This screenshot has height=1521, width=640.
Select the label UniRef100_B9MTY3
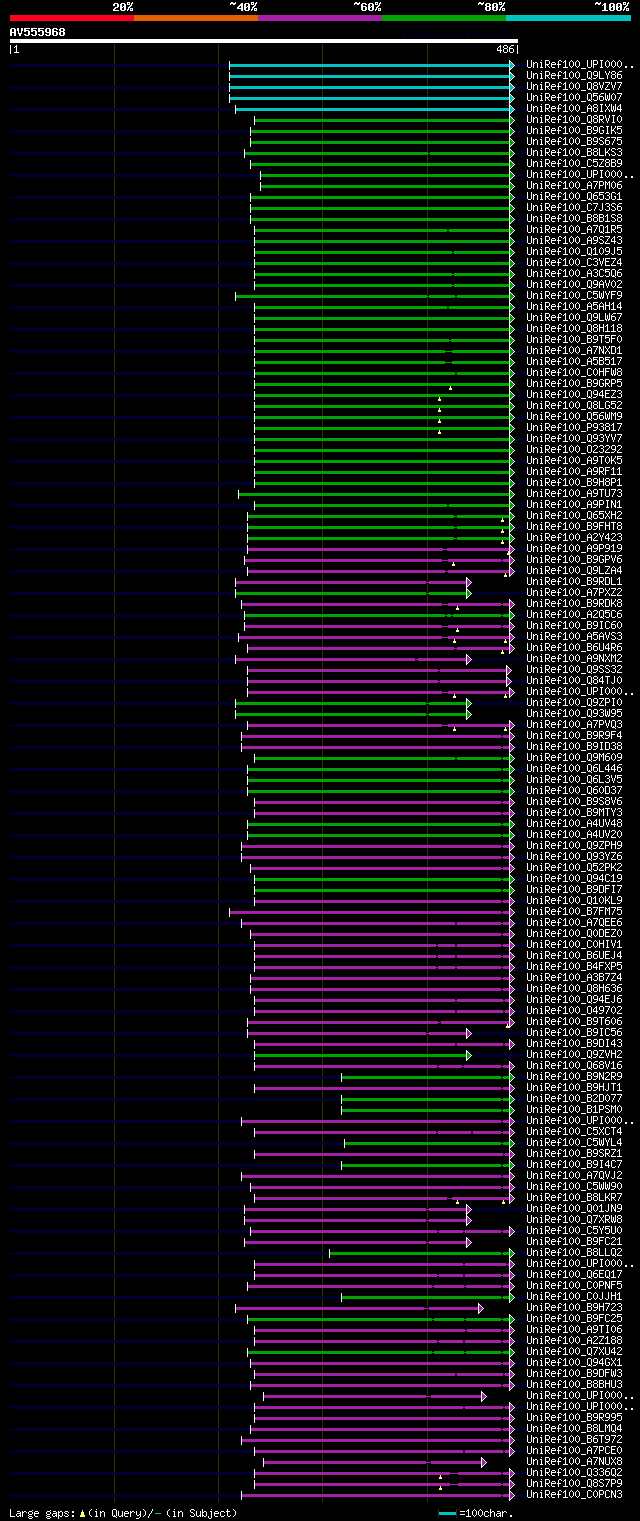[574, 812]
